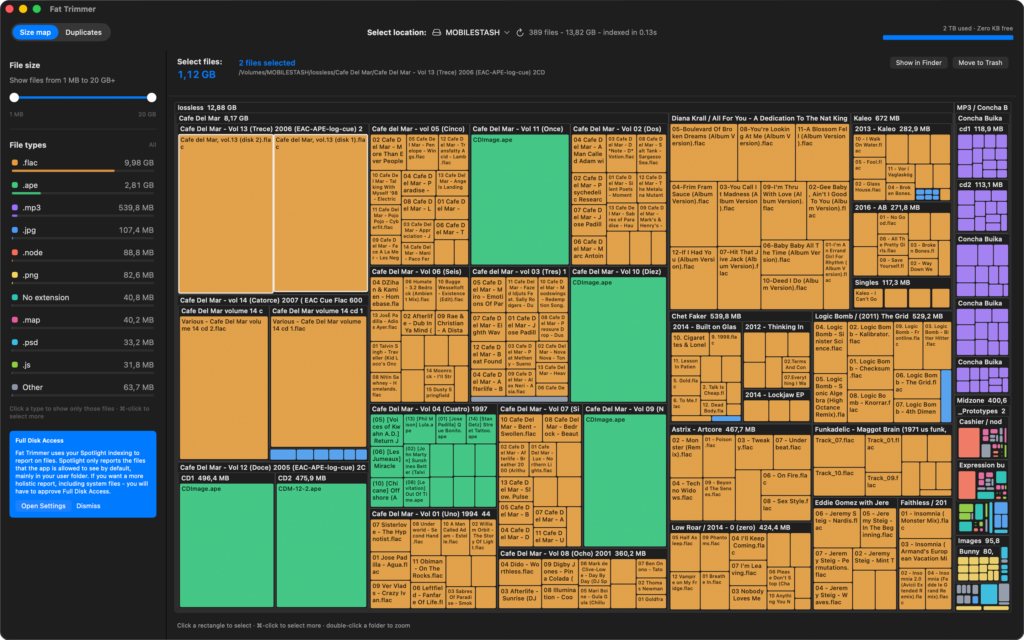The image size is (1024, 640).
Task: Filter by .map file type
Action: [82, 320]
